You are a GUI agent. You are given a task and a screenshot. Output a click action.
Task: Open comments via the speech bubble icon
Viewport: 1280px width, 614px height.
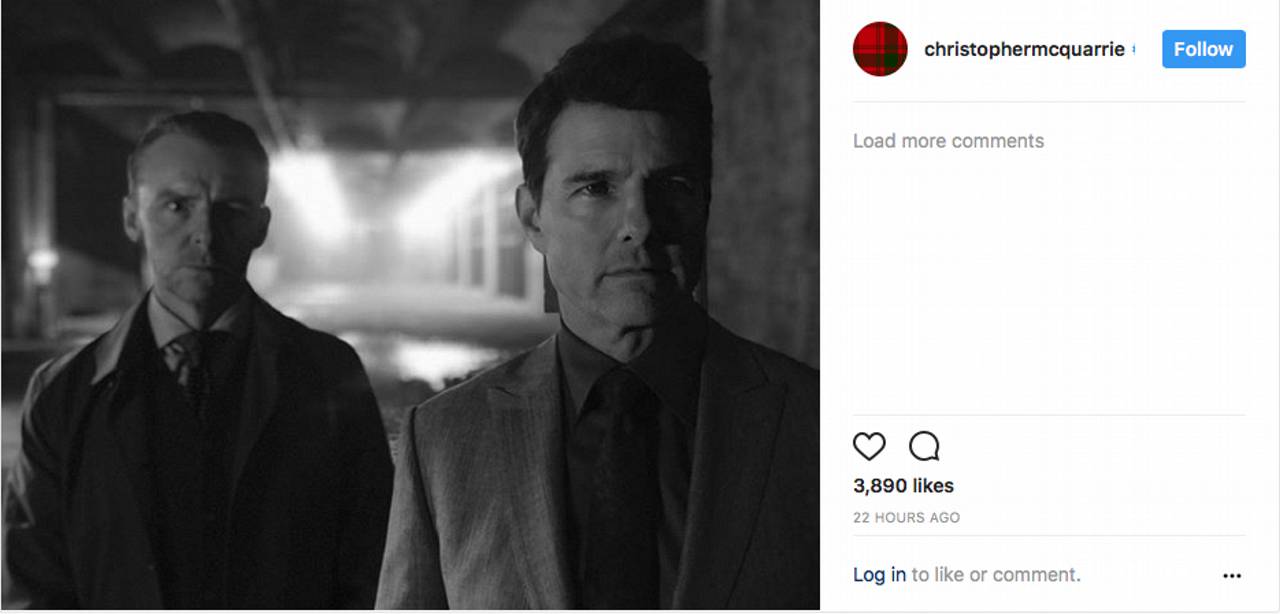click(x=924, y=446)
